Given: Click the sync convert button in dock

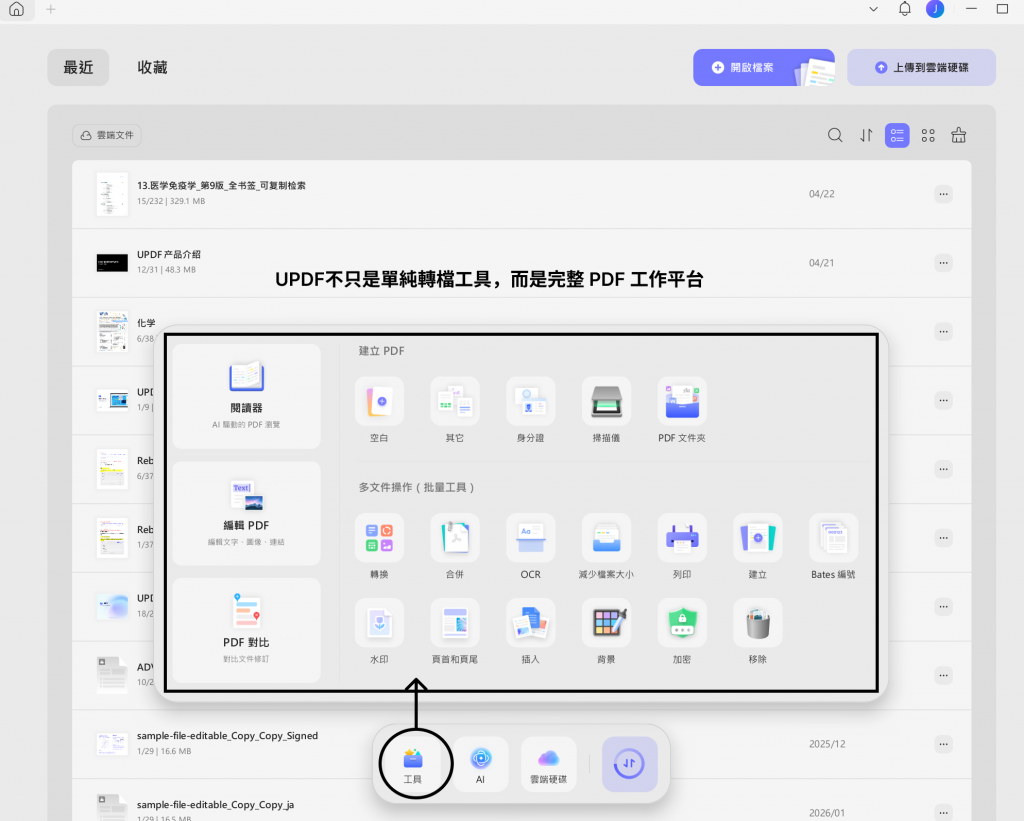Looking at the screenshot, I should (629, 764).
